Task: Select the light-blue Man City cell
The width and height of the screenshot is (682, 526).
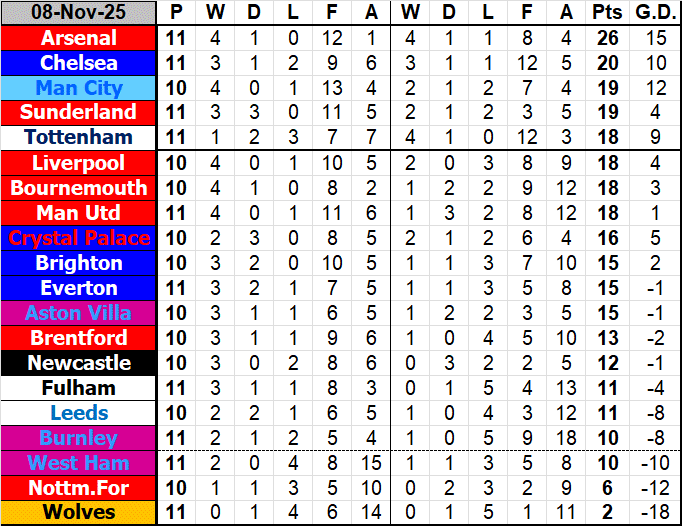Action: 79,88
